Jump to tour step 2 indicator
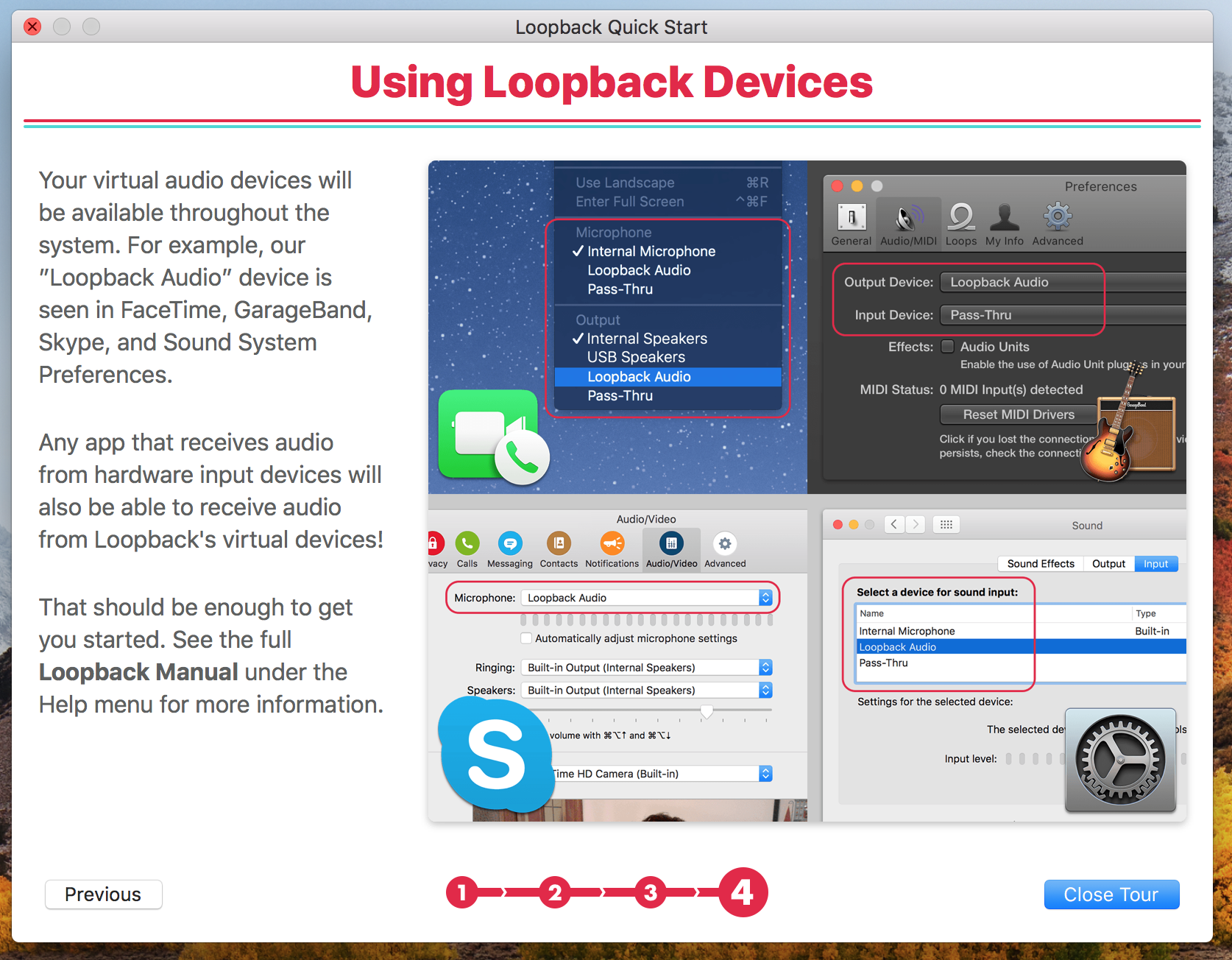Image resolution: width=1232 pixels, height=960 pixels. click(555, 892)
